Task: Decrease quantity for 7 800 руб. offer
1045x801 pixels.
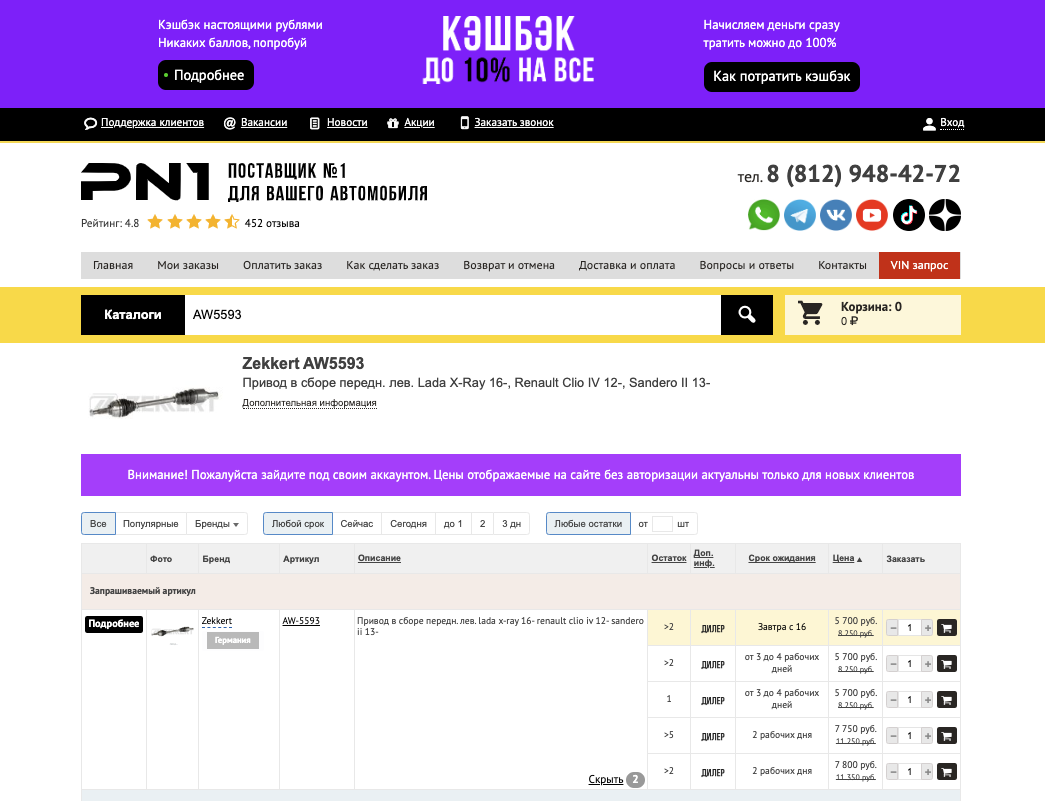Action: coord(893,772)
